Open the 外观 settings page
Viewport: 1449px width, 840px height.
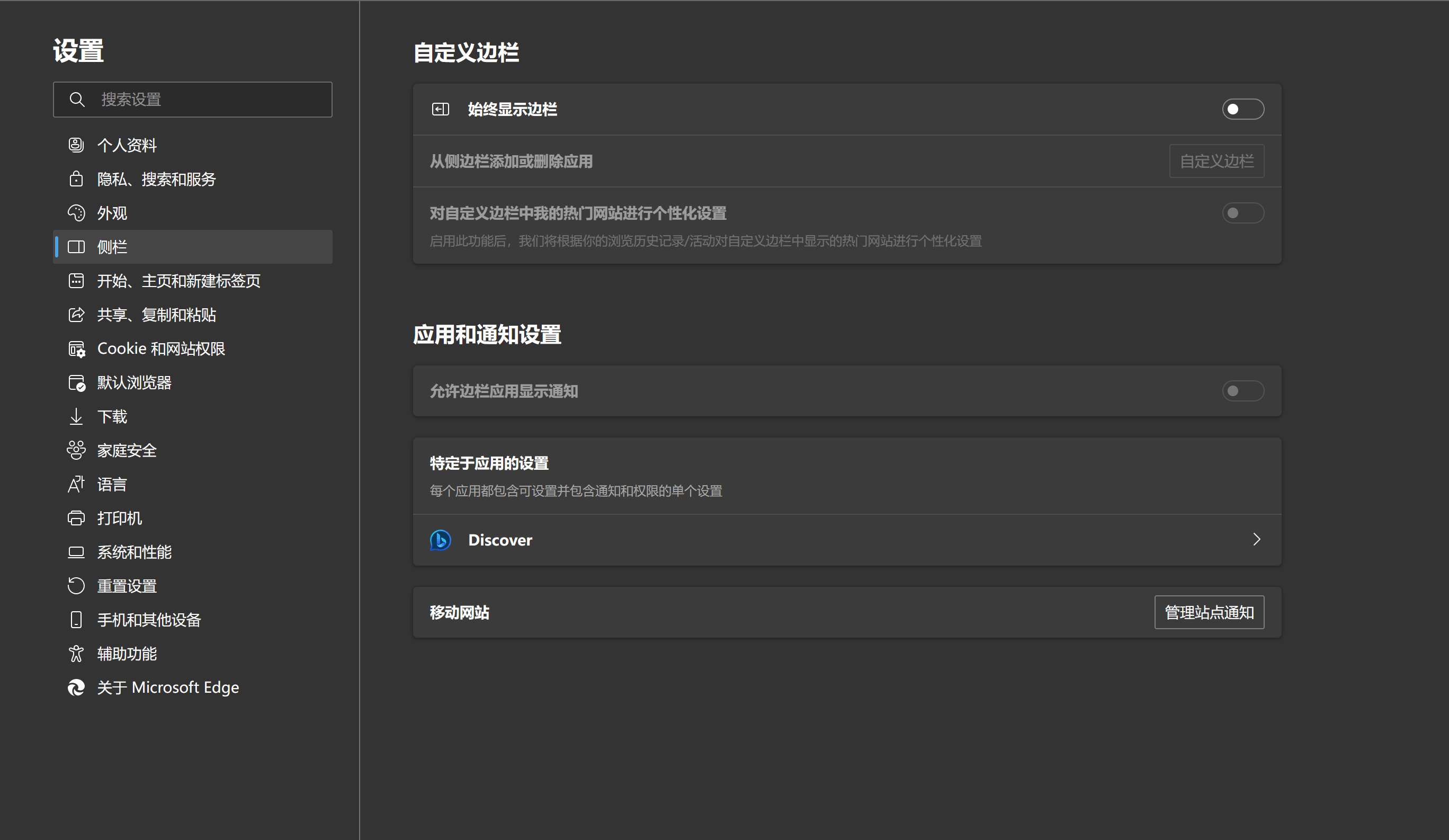pos(193,213)
